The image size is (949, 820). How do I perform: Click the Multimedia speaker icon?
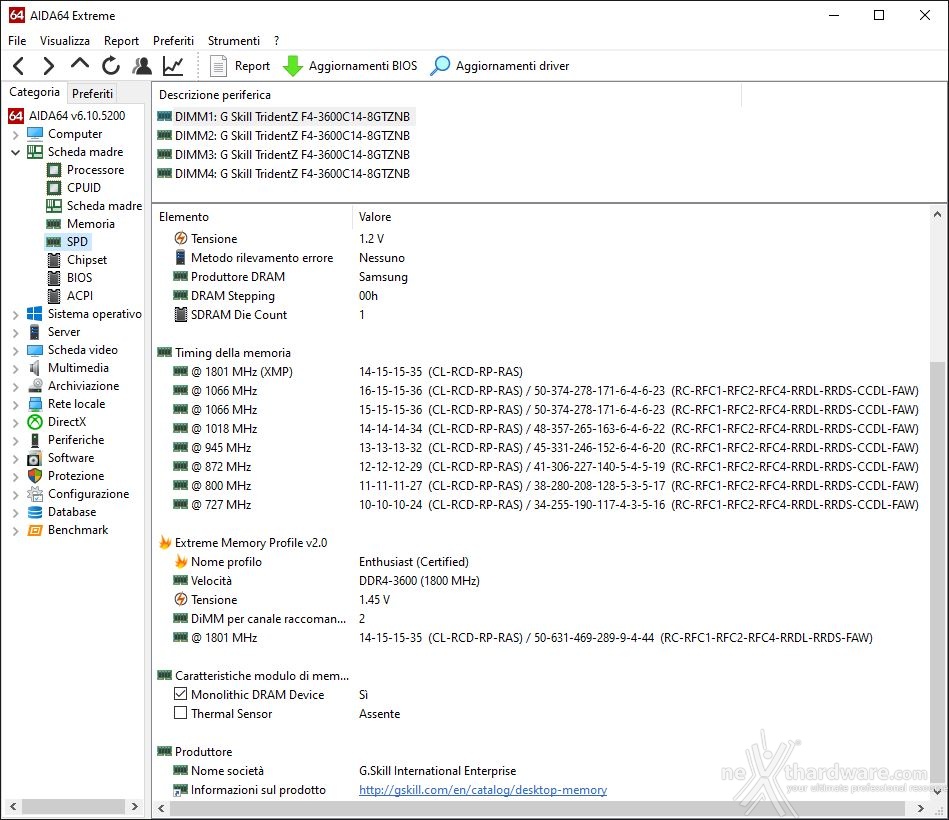coord(35,368)
